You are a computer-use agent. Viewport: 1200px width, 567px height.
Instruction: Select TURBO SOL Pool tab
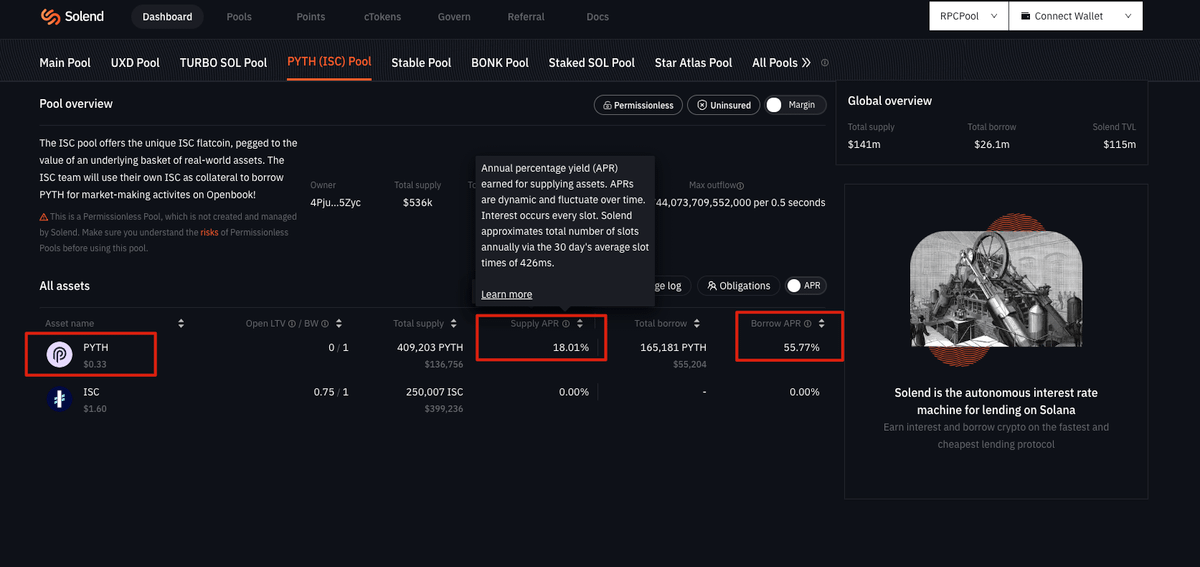coord(223,62)
